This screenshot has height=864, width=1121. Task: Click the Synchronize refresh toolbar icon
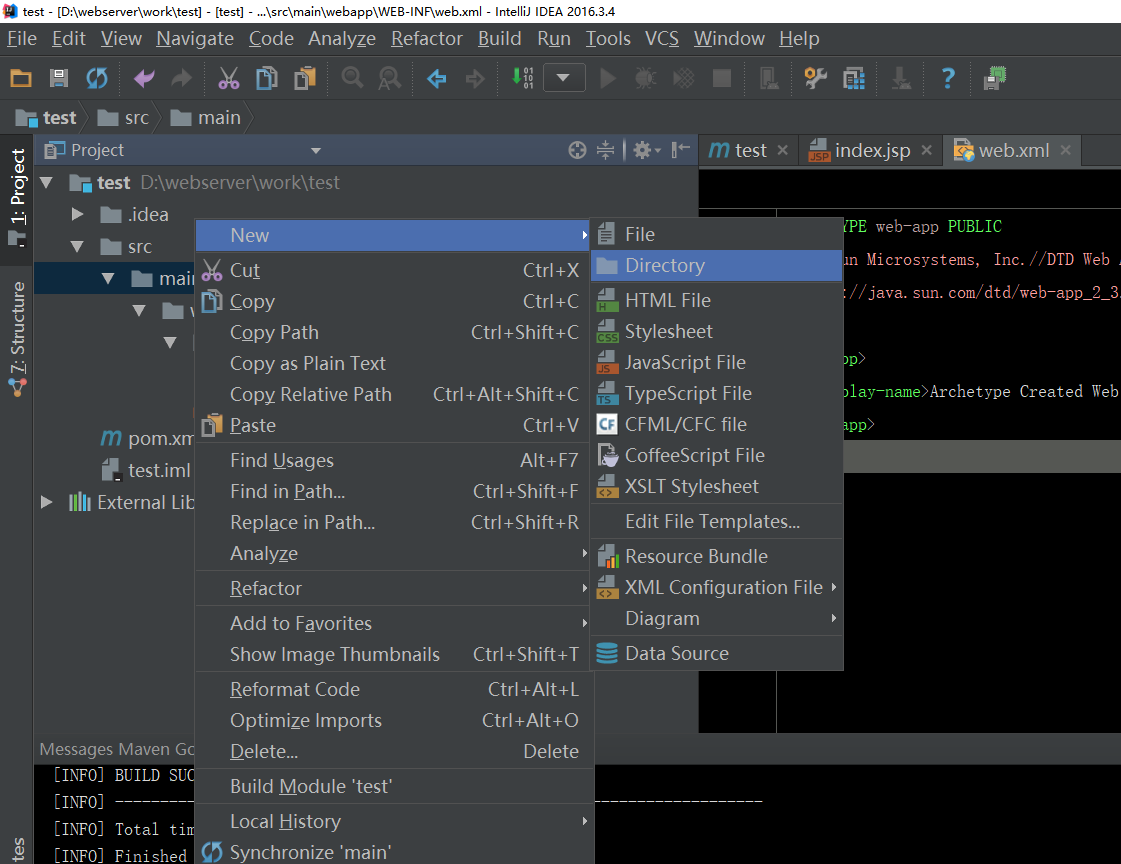pyautogui.click(x=97, y=78)
